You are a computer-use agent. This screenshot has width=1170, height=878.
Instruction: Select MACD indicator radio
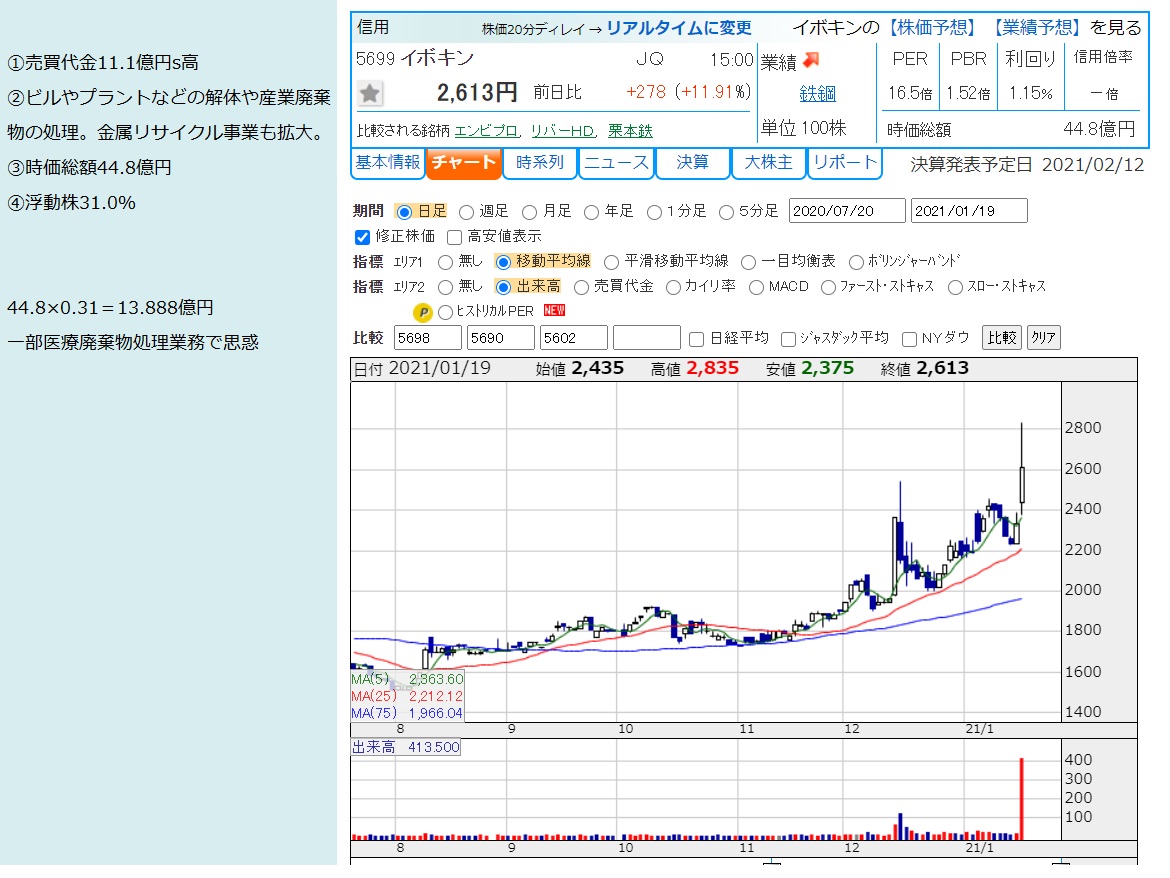tap(756, 287)
